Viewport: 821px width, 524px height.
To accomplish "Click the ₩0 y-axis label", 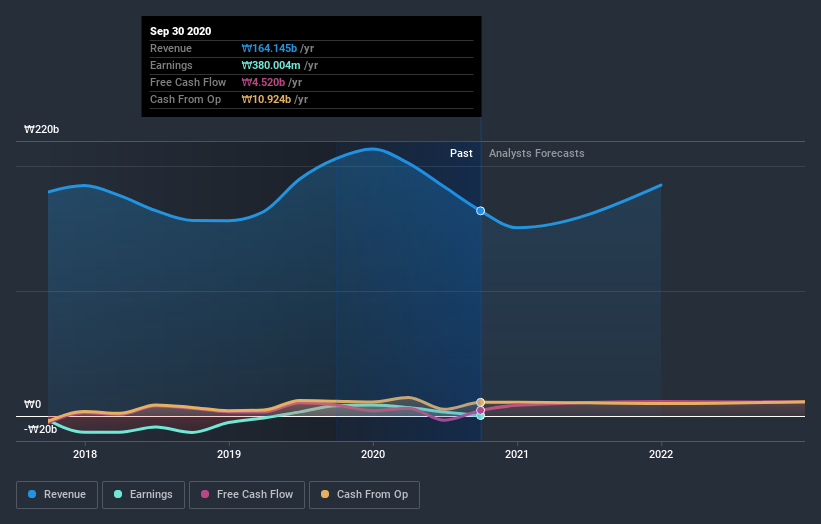I will click(x=32, y=404).
